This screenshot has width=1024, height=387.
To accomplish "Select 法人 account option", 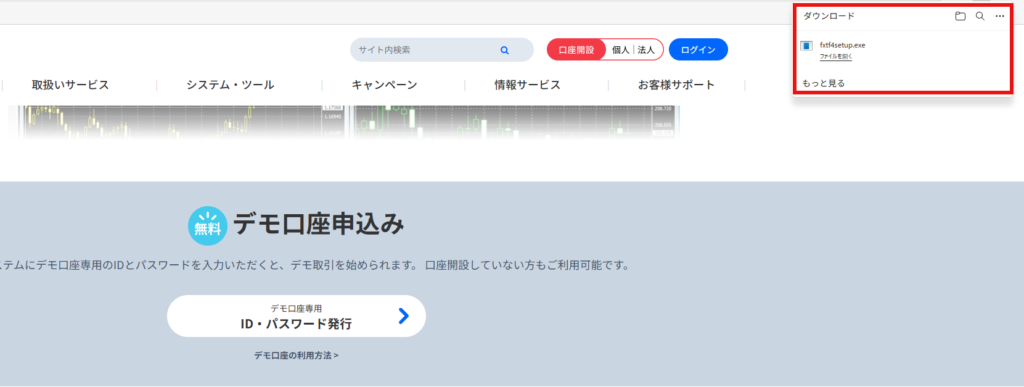I will coord(646,50).
